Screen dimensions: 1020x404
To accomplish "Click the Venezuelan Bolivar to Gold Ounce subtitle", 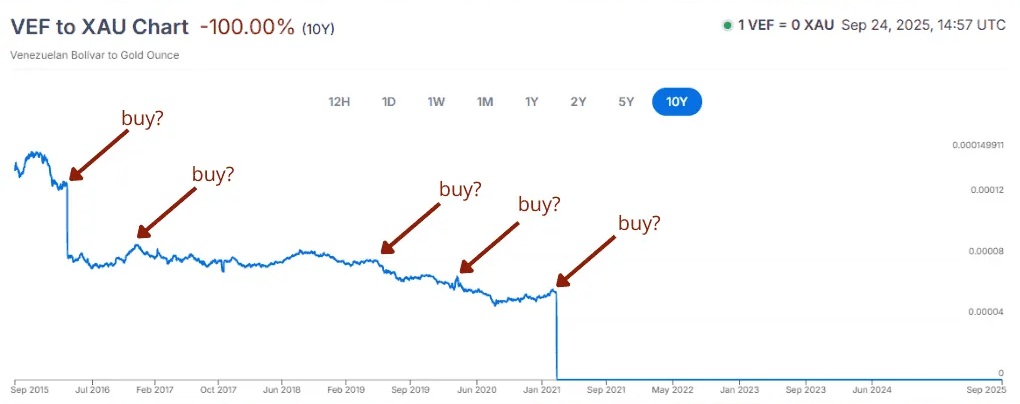I will (x=95, y=55).
